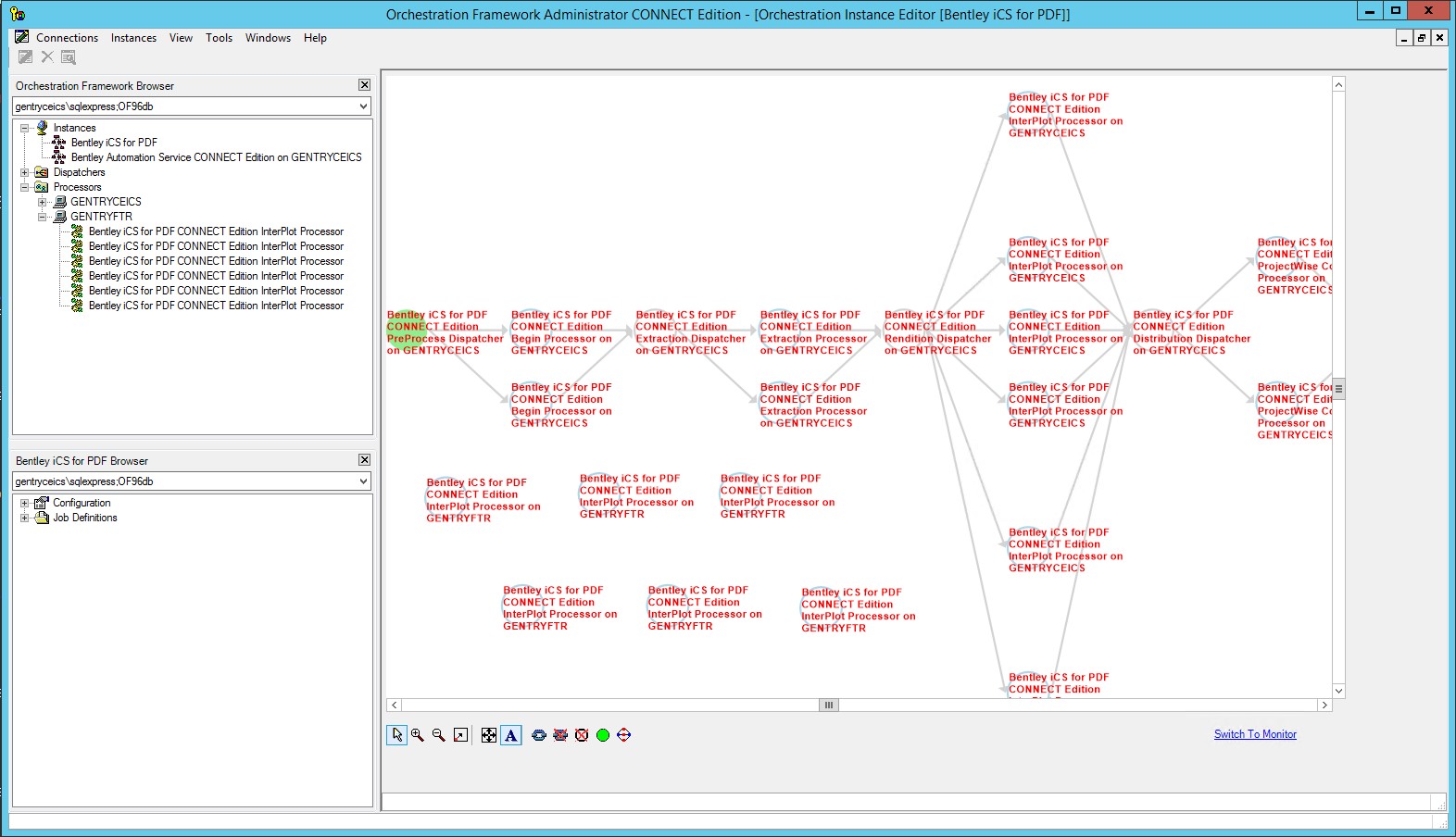
Task: Click the Configuration icon in lower browser
Action: [x=42, y=503]
